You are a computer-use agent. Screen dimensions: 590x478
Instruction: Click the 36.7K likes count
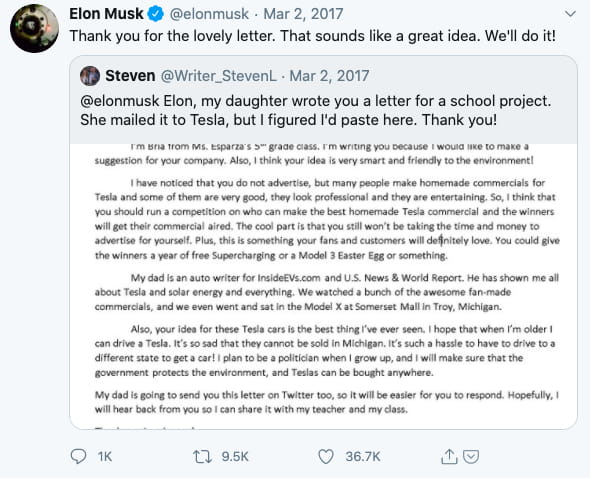click(x=363, y=457)
